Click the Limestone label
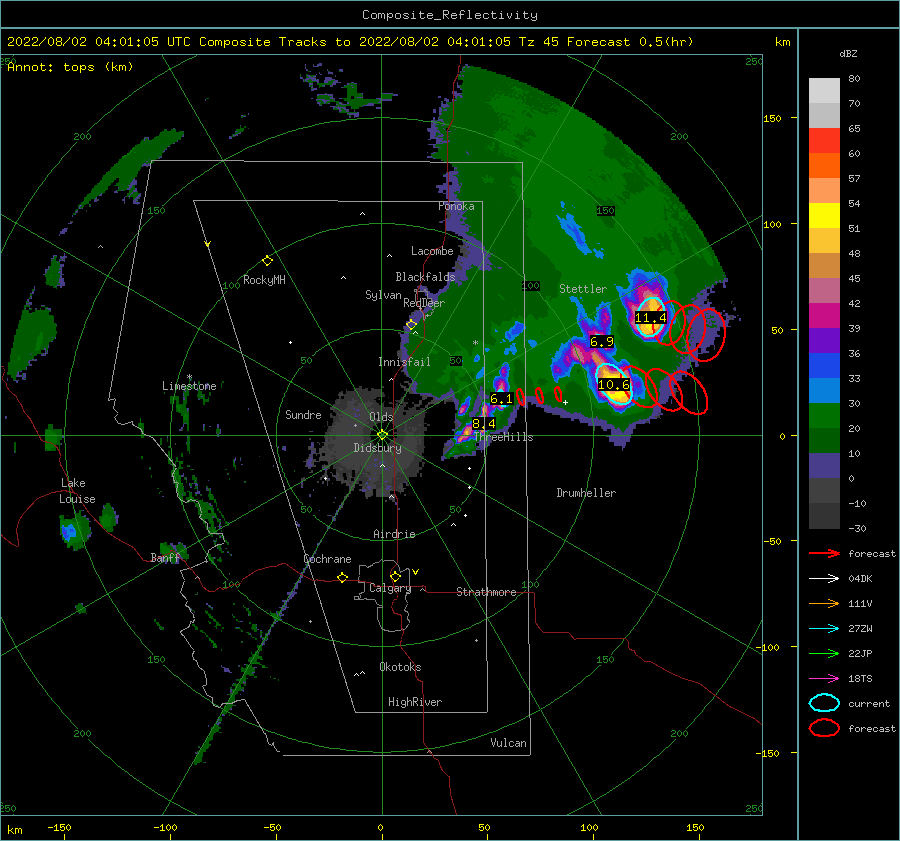 coord(189,386)
